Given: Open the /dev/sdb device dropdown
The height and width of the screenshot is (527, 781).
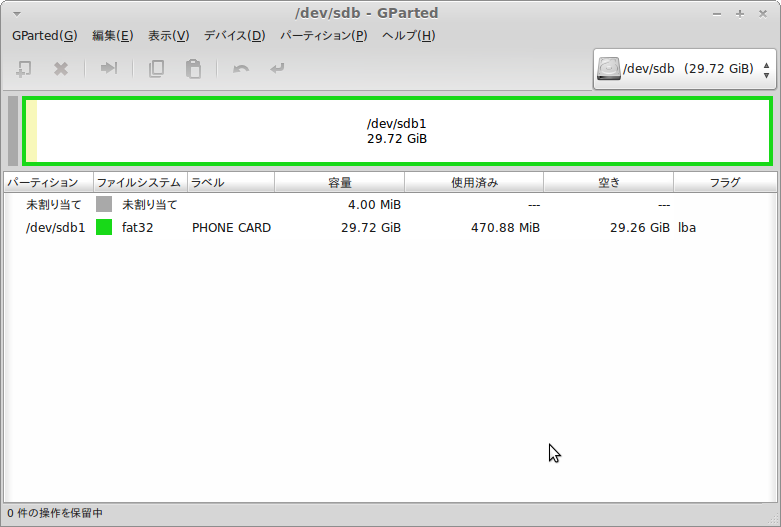Looking at the screenshot, I should 684,69.
